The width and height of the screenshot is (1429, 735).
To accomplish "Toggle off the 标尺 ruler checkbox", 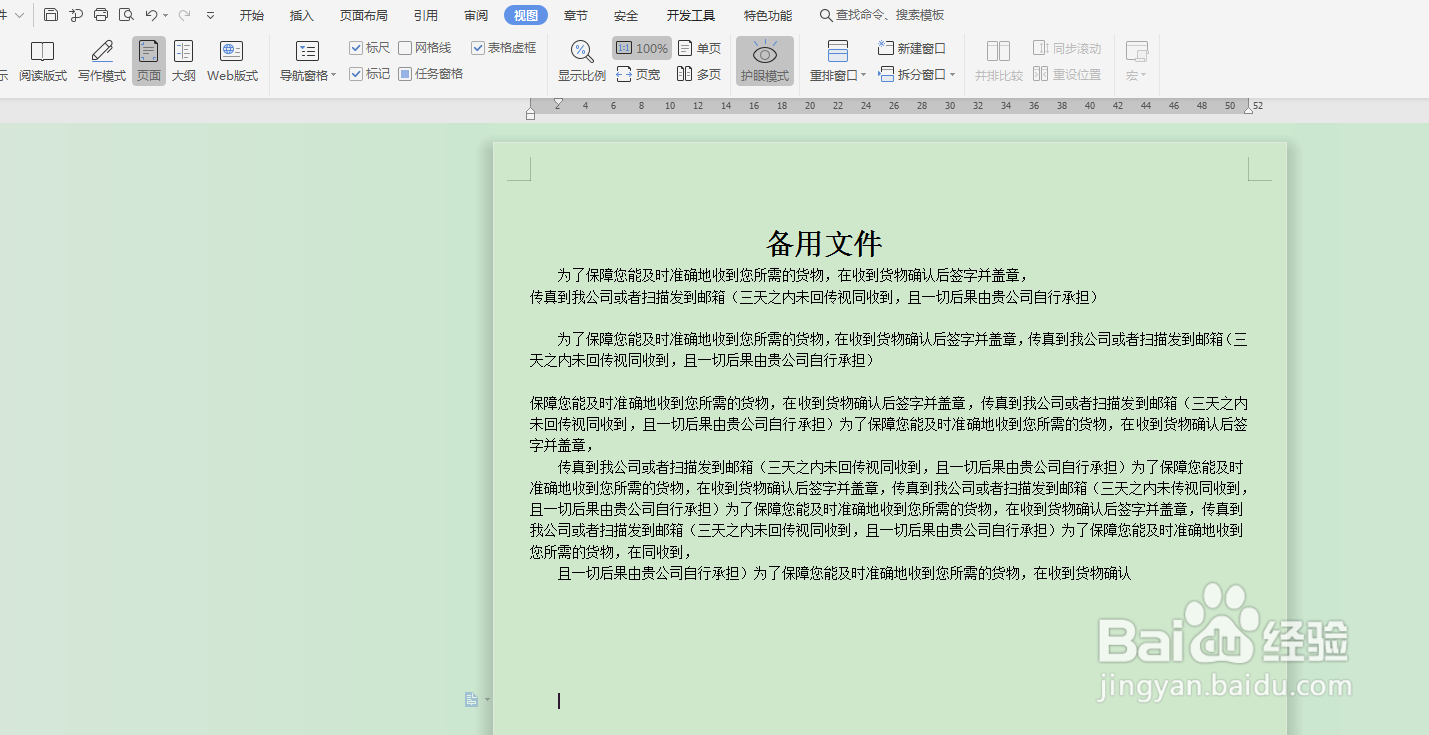I will 356,46.
